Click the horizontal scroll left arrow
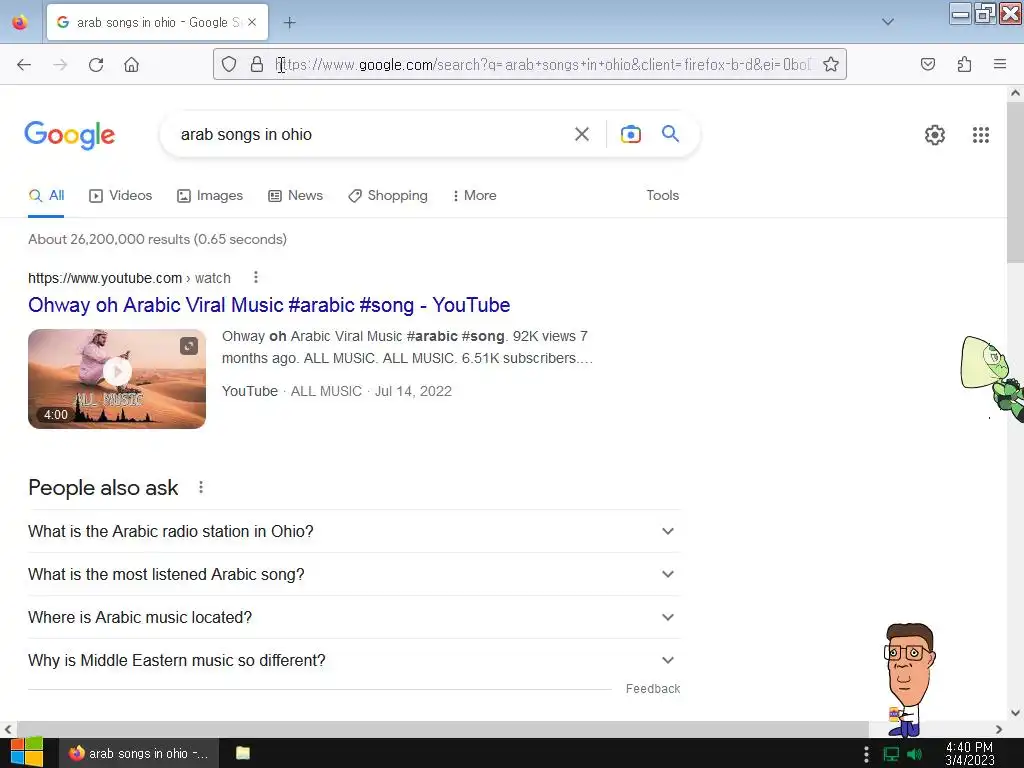 point(8,729)
